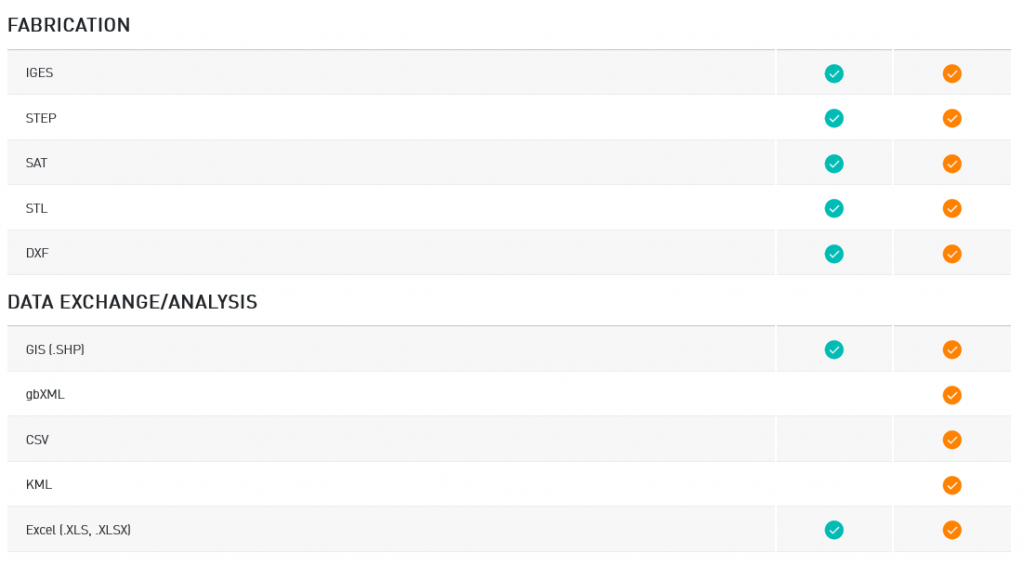
Task: Click the orange checkmark for gbXML
Action: click(x=952, y=395)
